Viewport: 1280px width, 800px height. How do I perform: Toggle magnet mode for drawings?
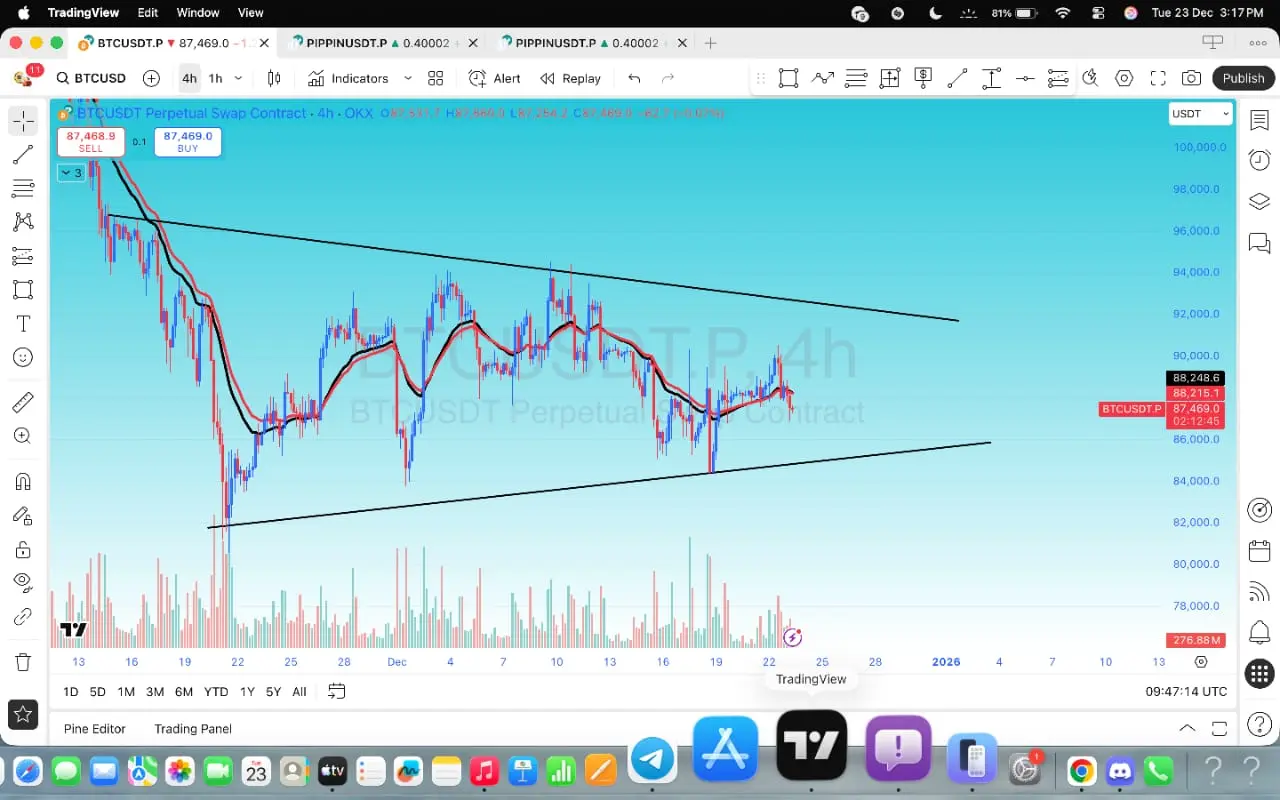click(23, 481)
